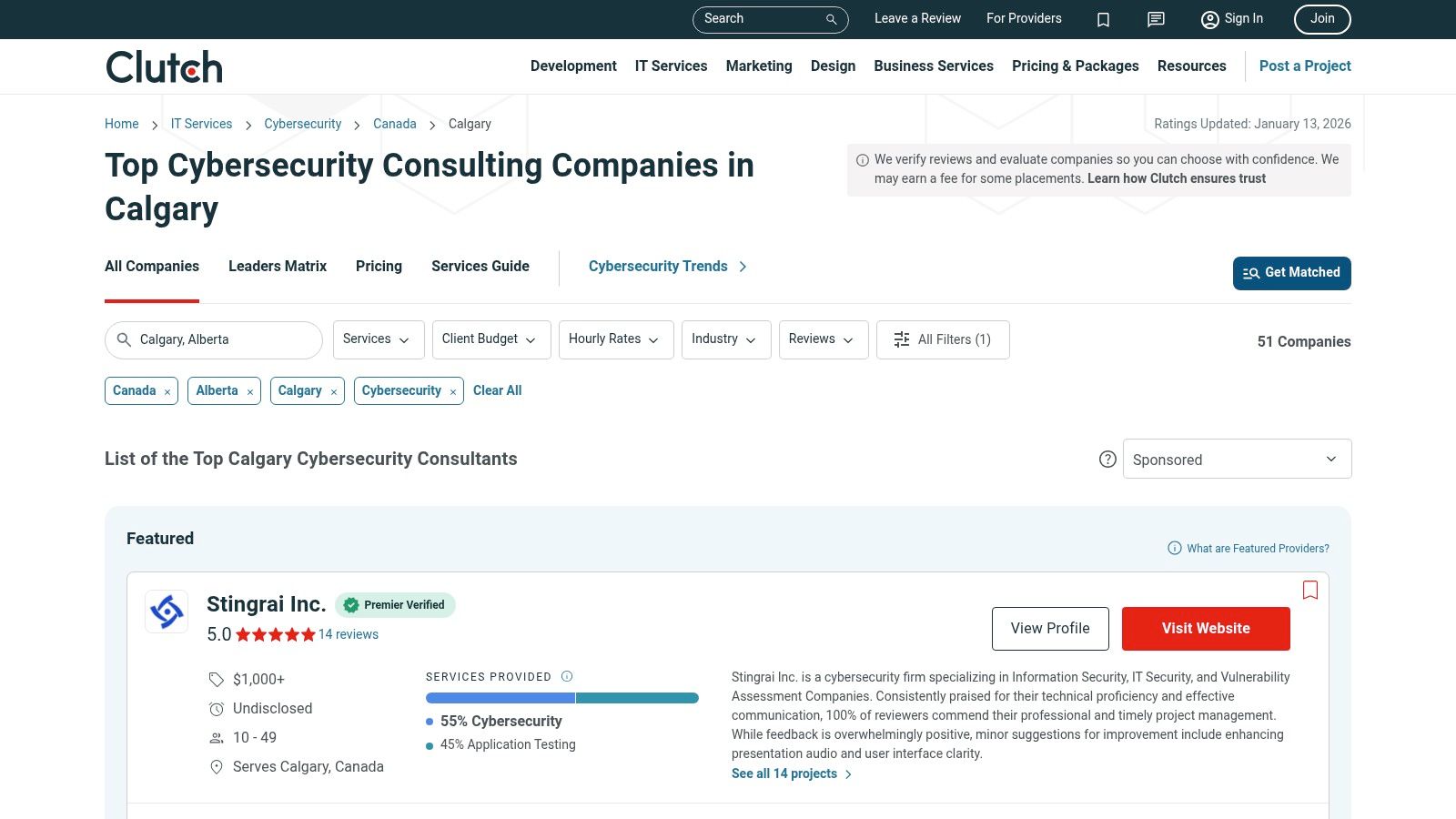Screen dimensions: 1456x819
Task: Click the Sign In account icon
Action: click(x=1209, y=19)
